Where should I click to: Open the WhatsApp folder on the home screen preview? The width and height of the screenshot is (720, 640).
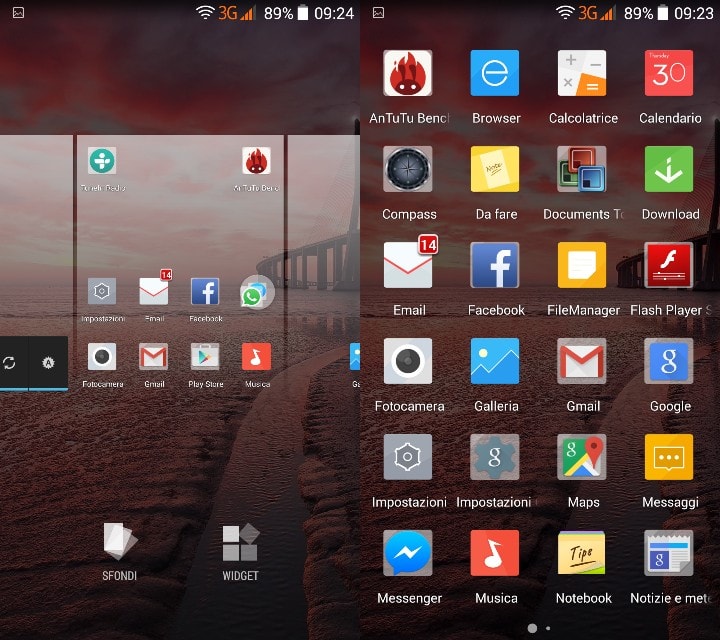click(x=256, y=292)
